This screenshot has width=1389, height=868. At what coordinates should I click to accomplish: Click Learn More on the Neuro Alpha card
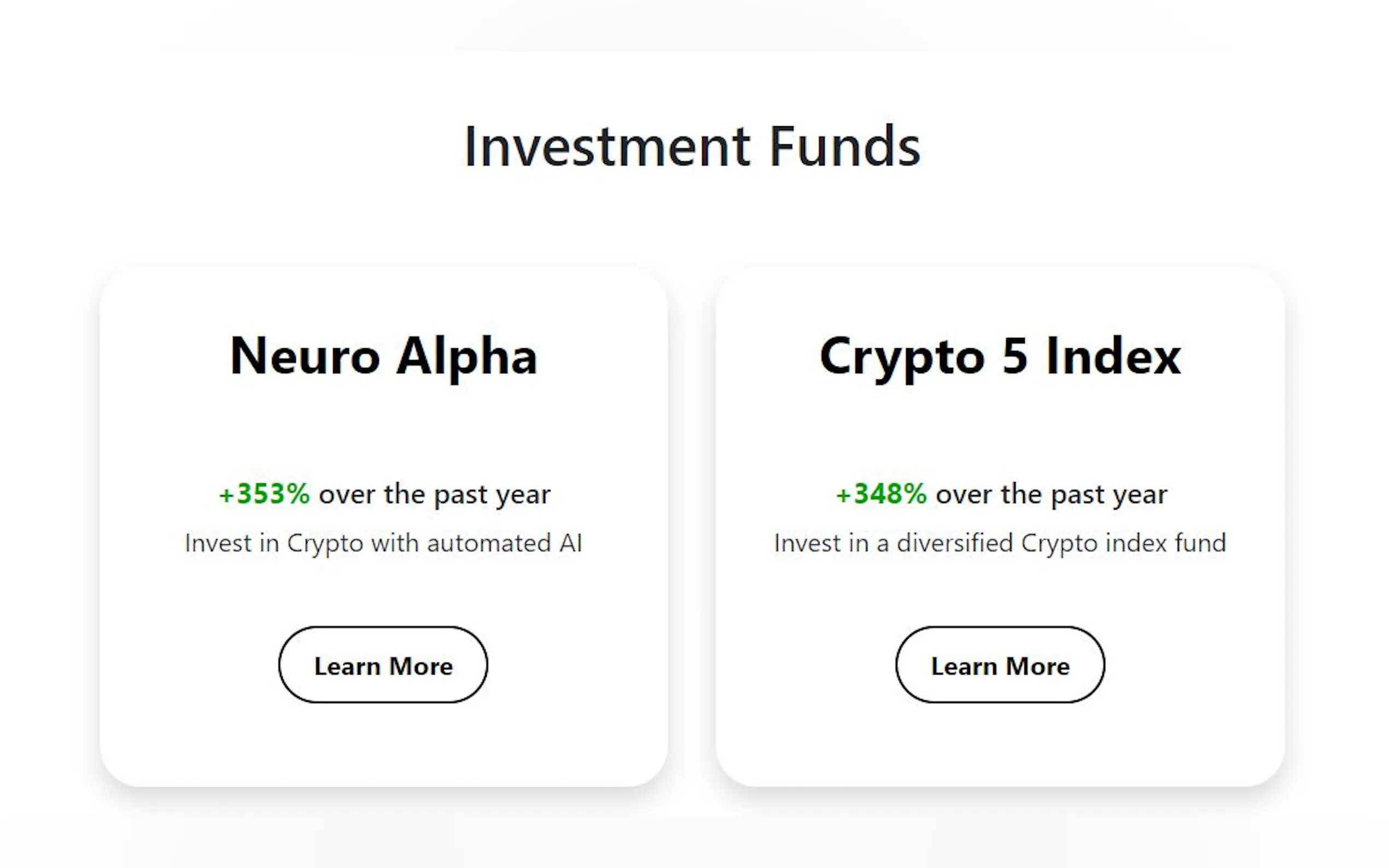[383, 665]
